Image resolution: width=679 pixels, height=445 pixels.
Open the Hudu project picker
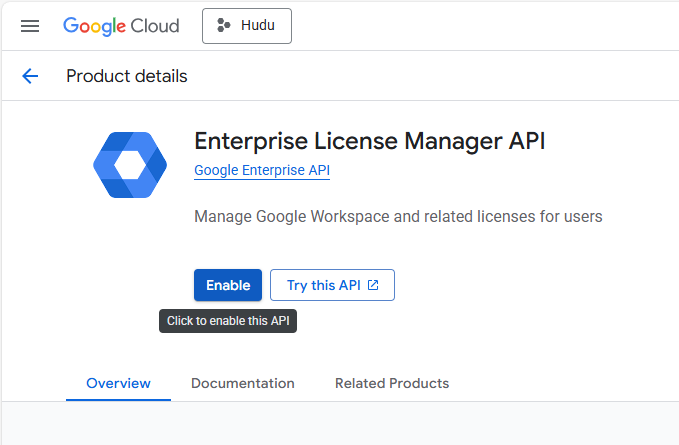[247, 26]
